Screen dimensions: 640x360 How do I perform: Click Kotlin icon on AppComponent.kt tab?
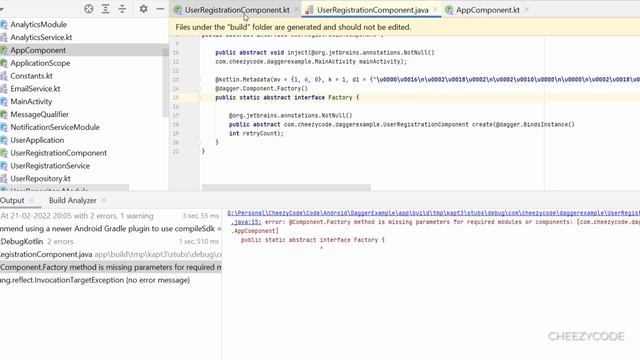tap(449, 10)
